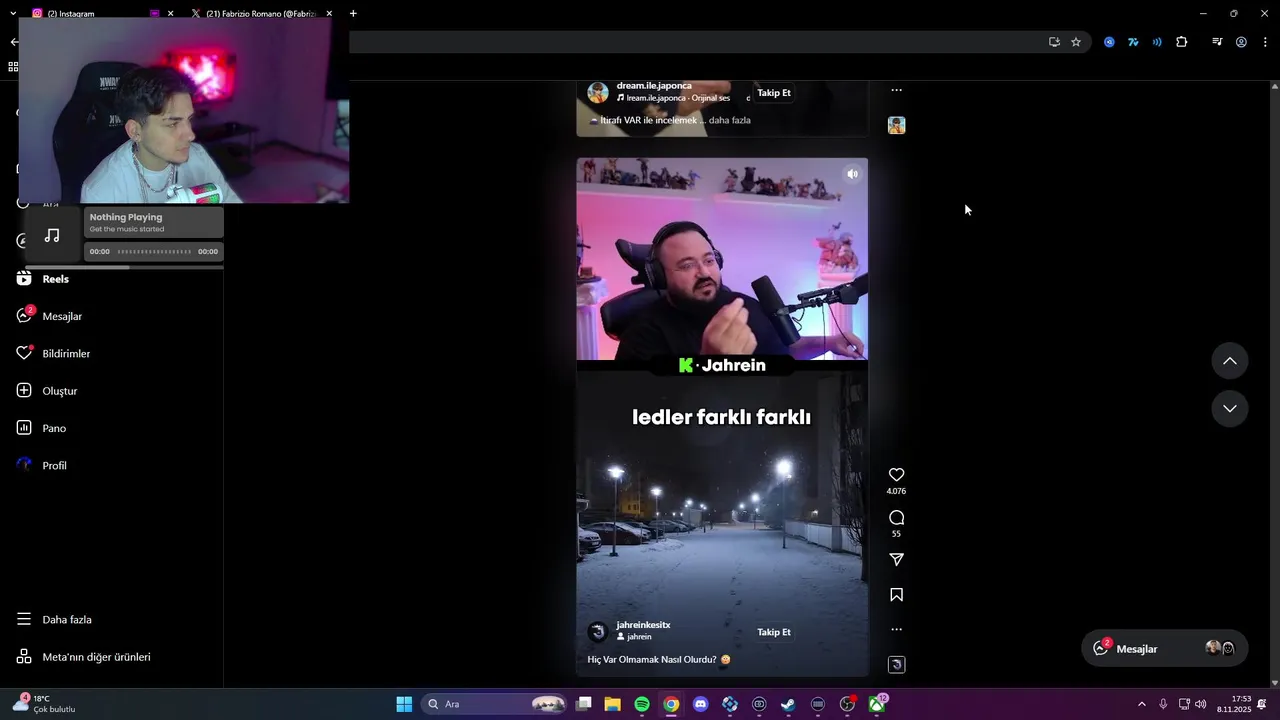
Task: Open Daha fazla menu
Action: pyautogui.click(x=54, y=619)
